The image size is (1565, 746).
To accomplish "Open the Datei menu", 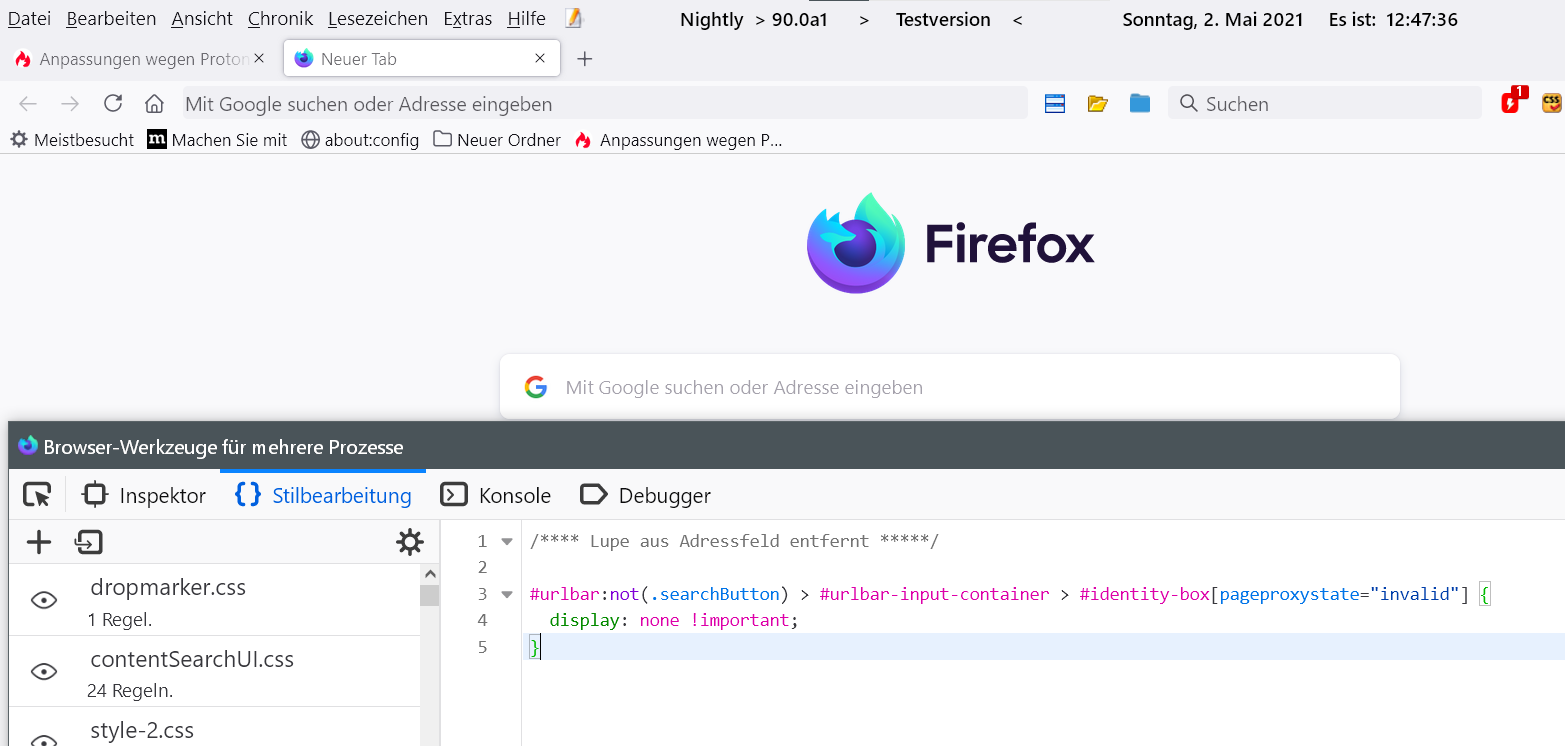I will pyautogui.click(x=29, y=19).
